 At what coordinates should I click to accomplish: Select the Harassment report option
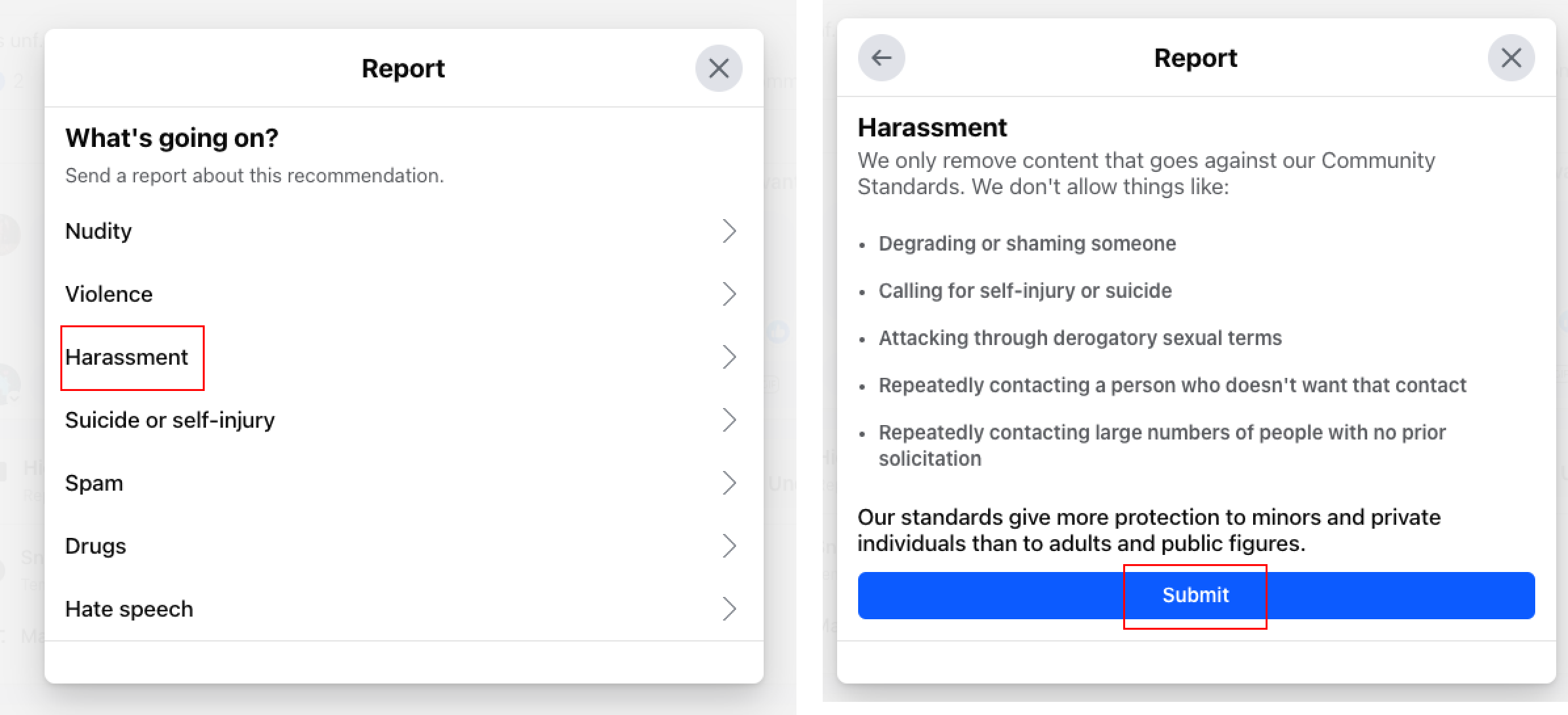click(x=403, y=357)
